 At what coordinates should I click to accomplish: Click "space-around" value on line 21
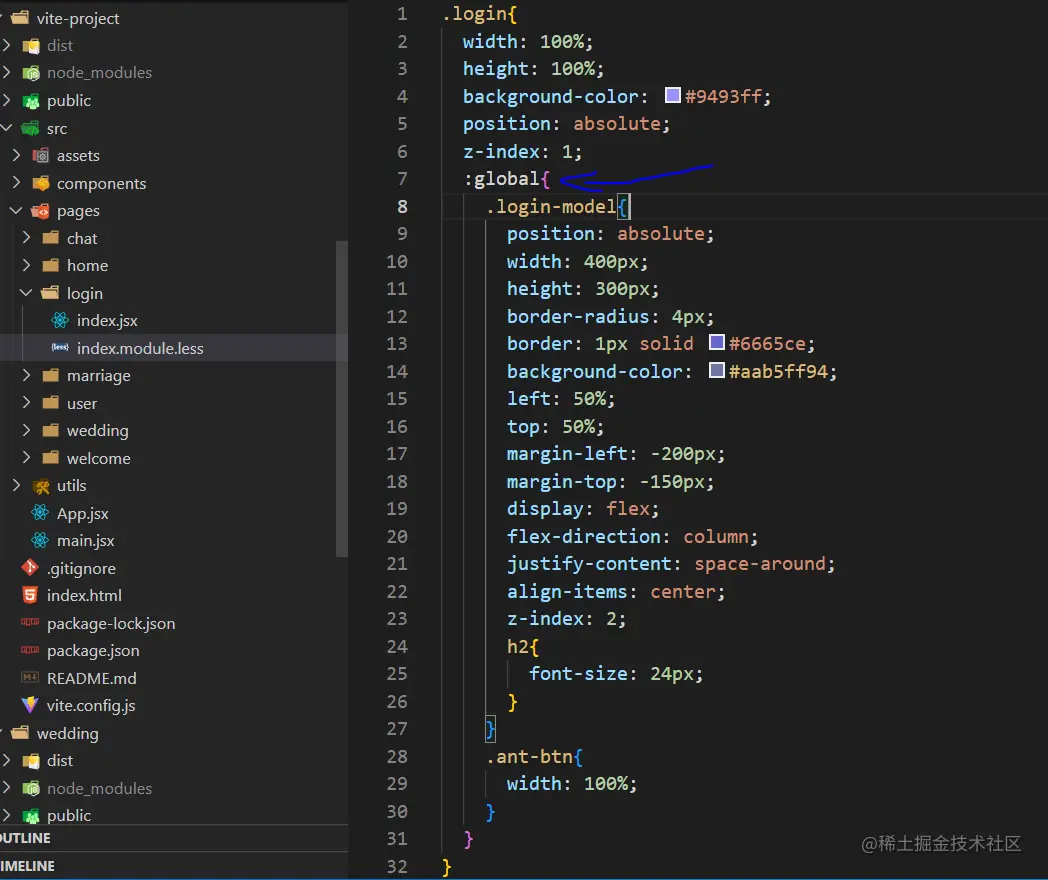tap(760, 564)
